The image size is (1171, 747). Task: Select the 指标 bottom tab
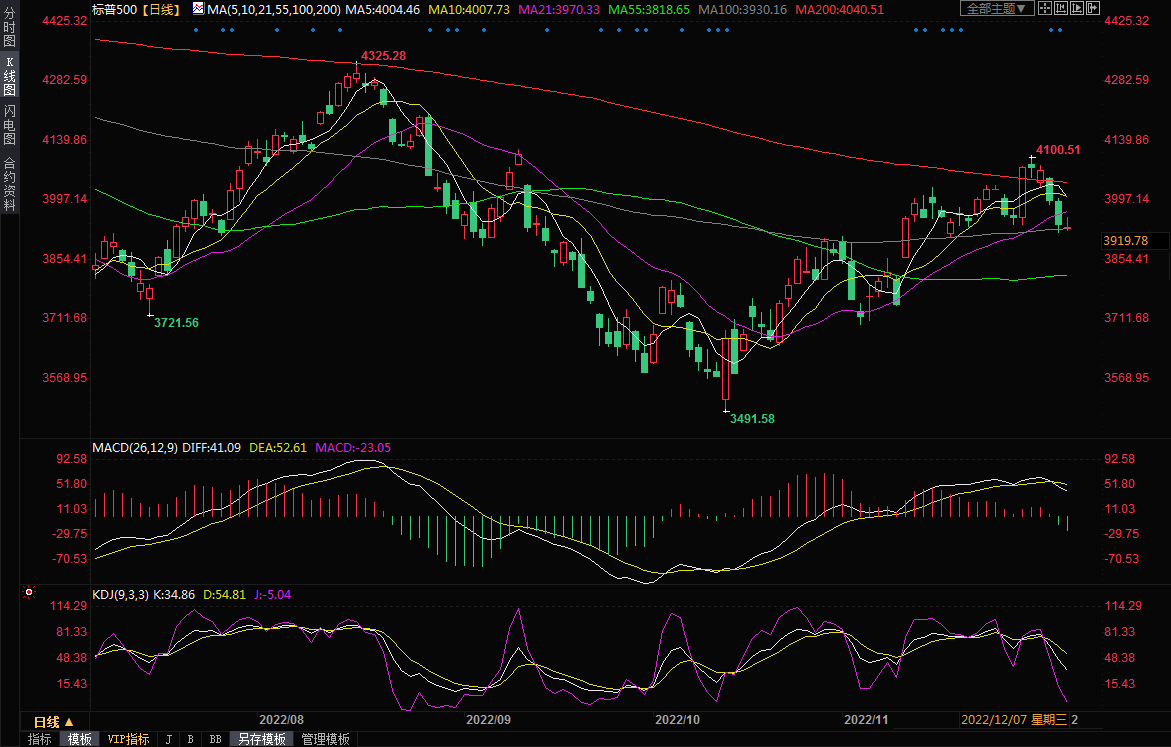(x=40, y=739)
